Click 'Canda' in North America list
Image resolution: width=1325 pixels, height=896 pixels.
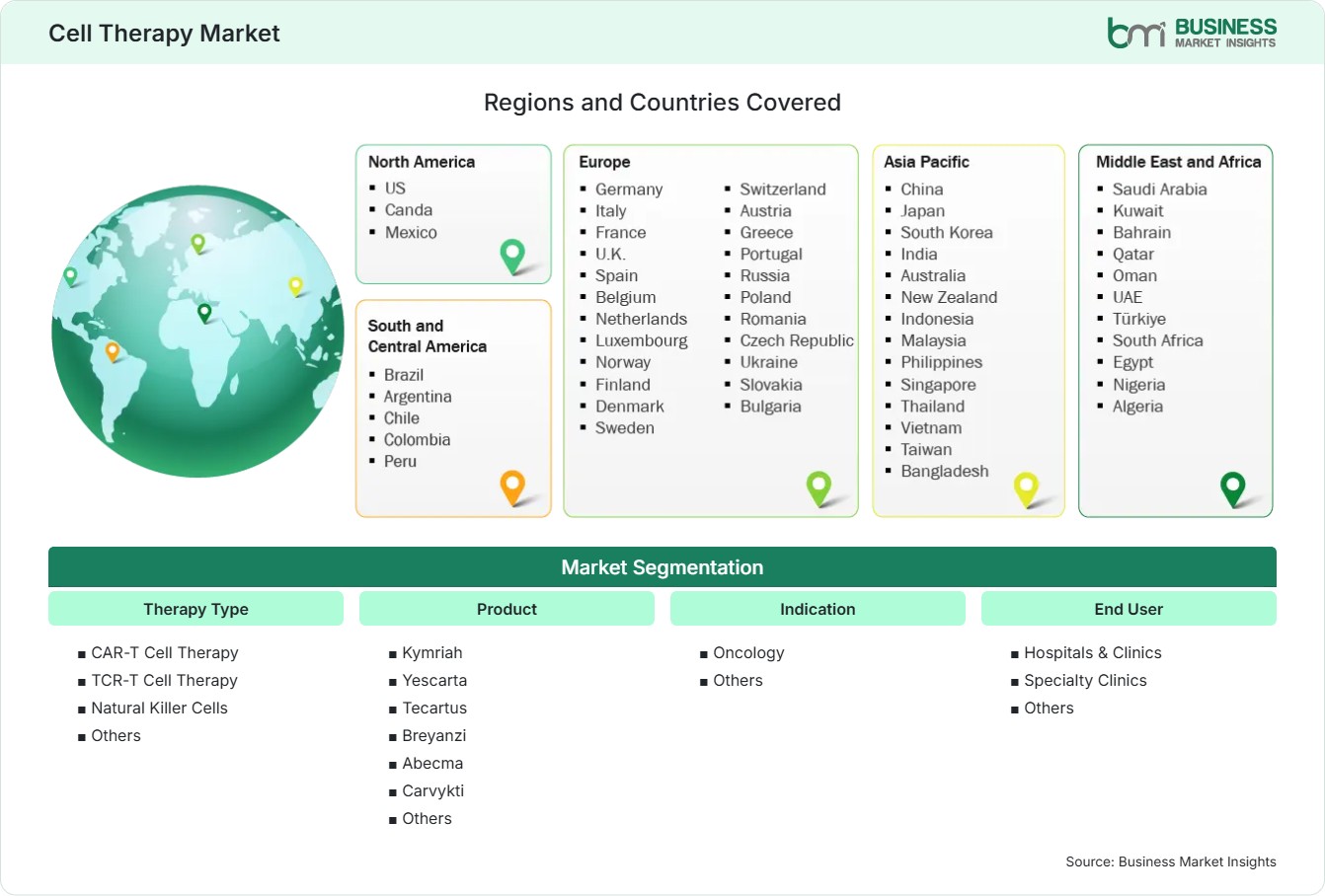pos(409,210)
